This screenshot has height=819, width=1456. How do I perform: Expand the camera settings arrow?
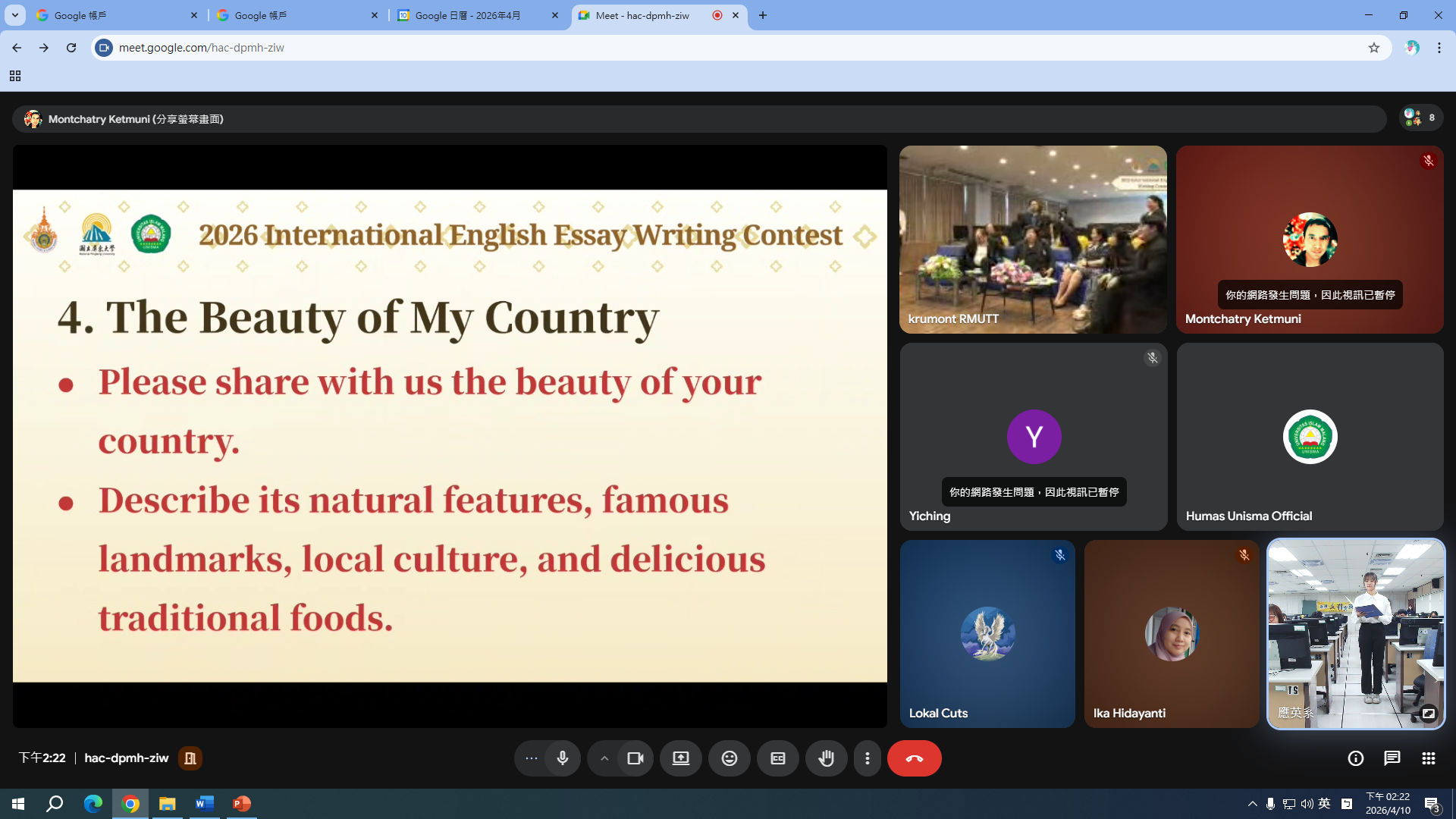pos(604,758)
